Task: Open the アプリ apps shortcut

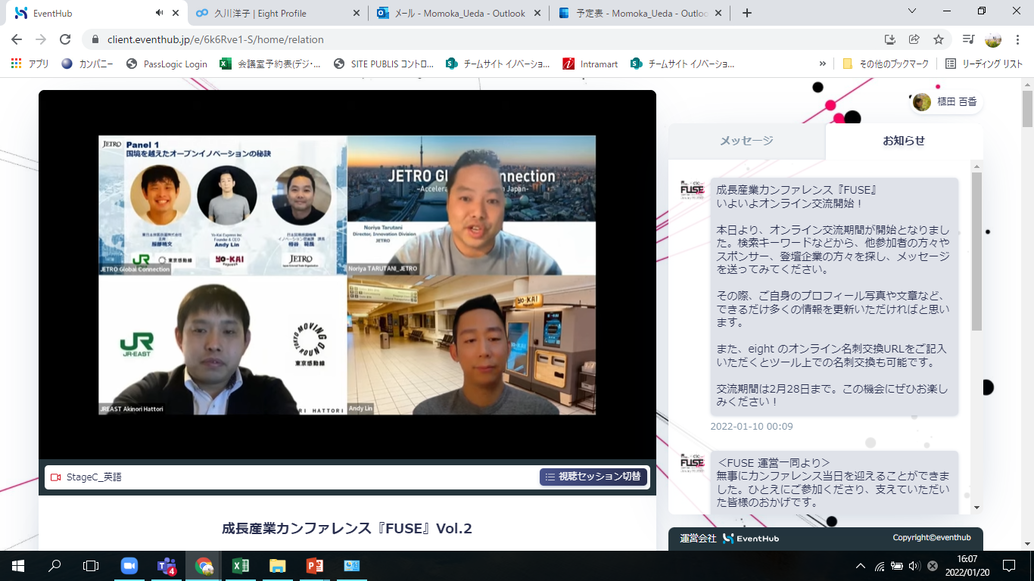Action: (x=30, y=64)
